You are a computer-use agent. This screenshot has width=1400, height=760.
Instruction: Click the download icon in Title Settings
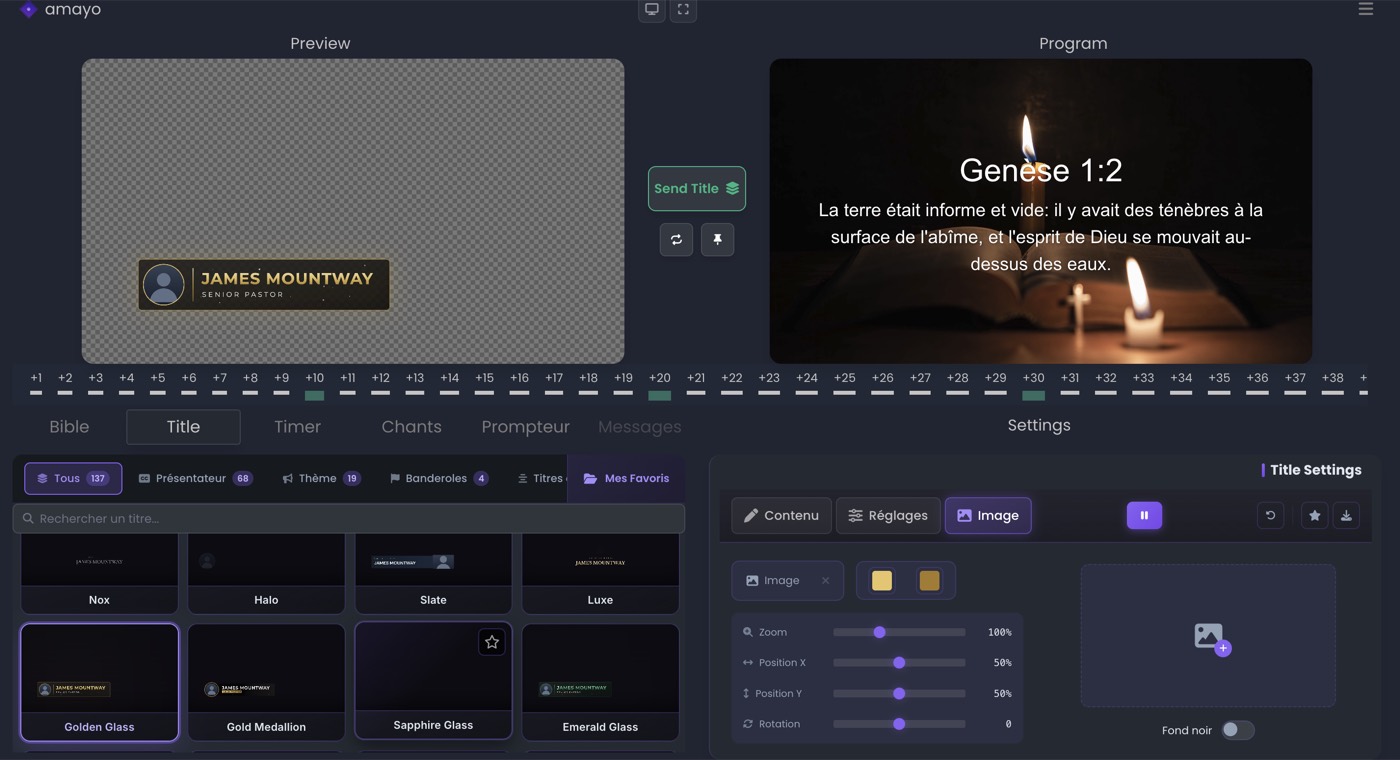click(1346, 515)
